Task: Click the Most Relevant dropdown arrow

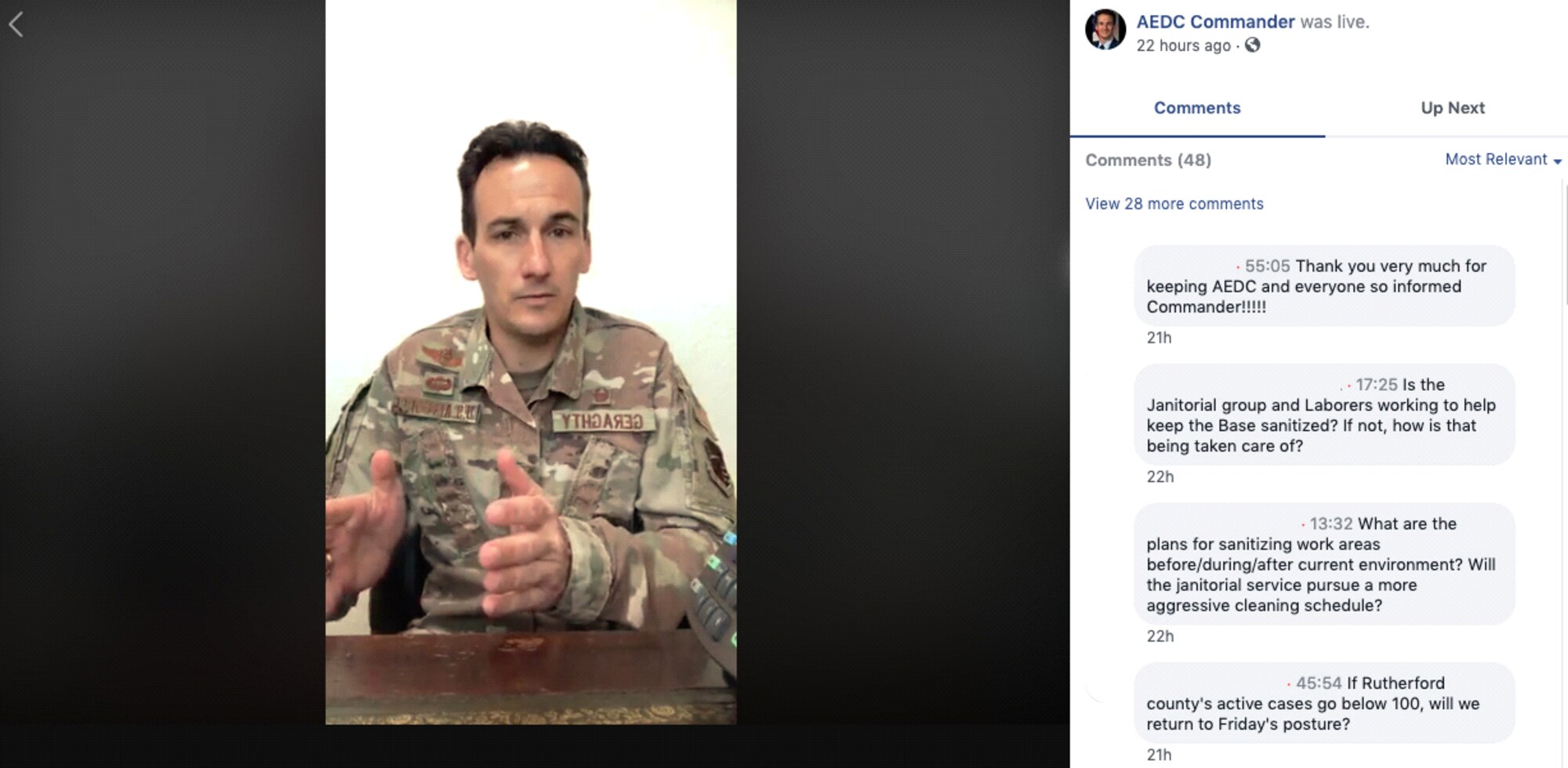Action: click(x=1557, y=161)
